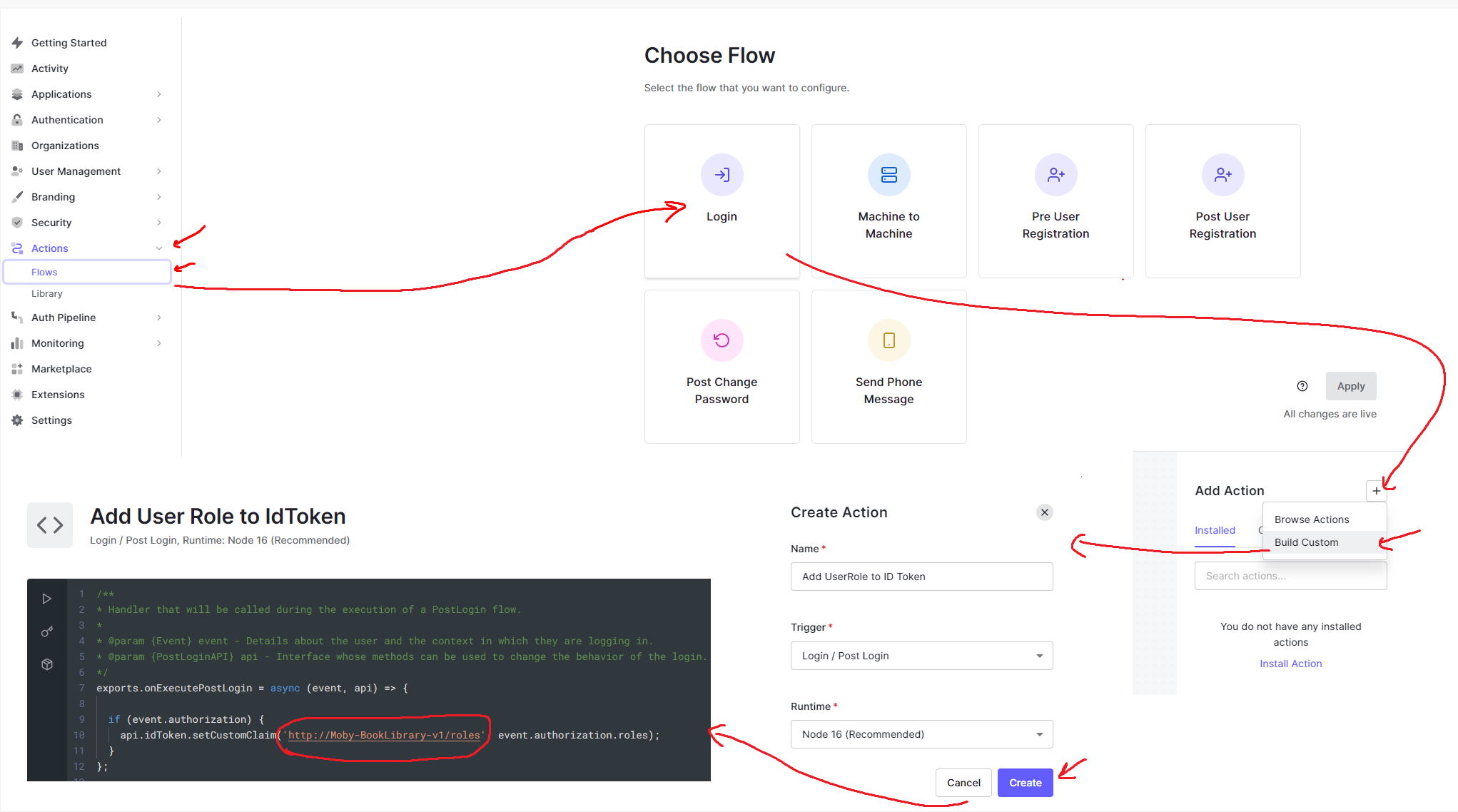Select Build Custom in Add Action menu
The width and height of the screenshot is (1458, 812).
1308,542
